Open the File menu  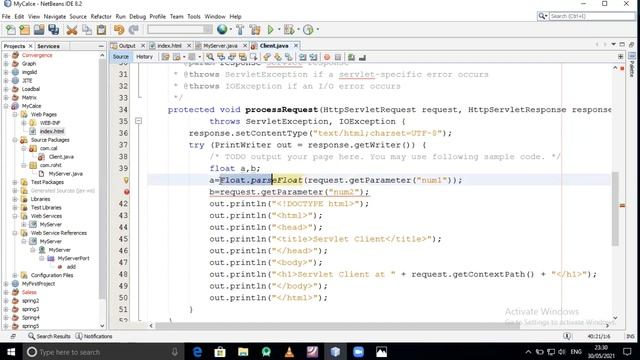(6, 16)
